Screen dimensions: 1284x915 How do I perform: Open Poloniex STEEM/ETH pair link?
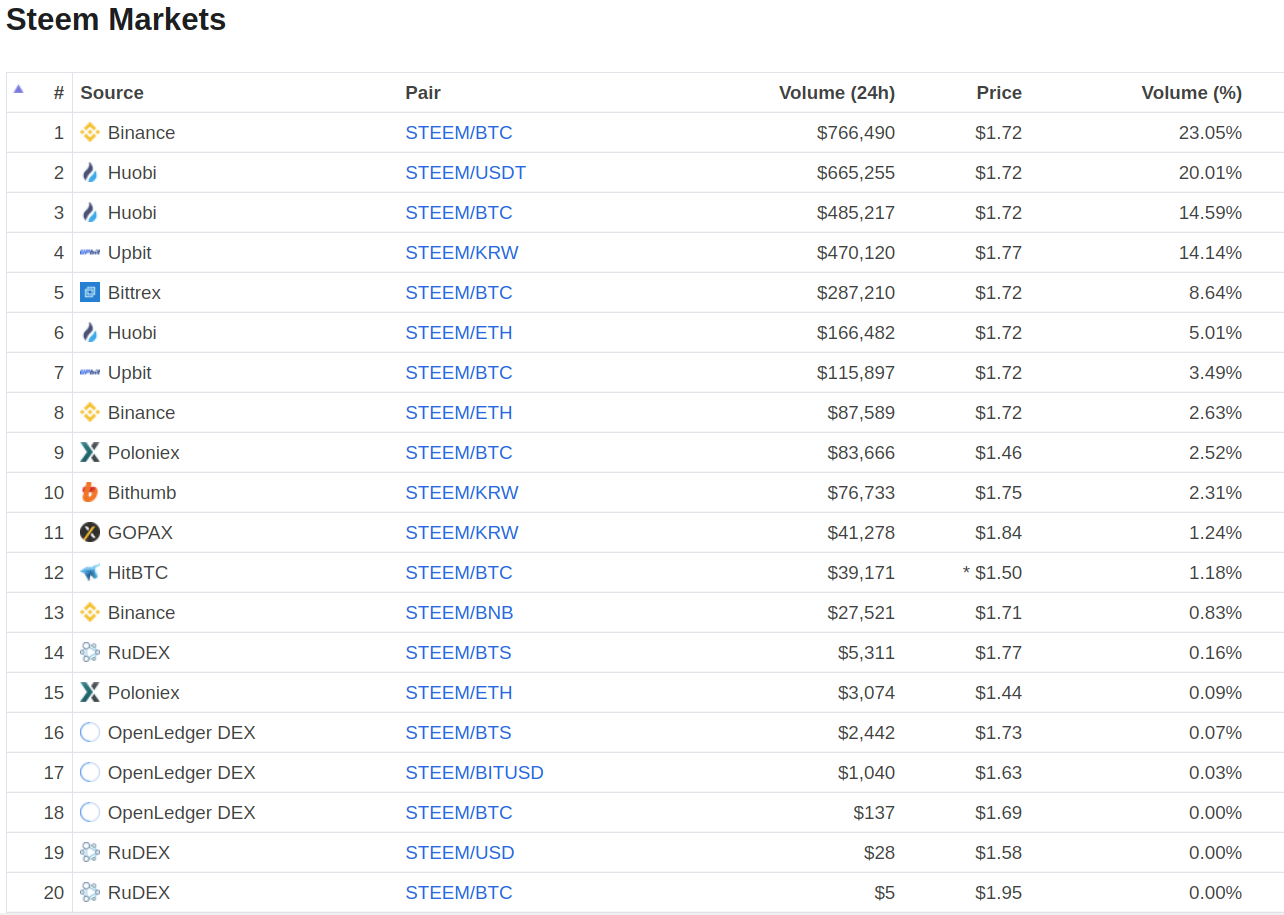coord(459,693)
